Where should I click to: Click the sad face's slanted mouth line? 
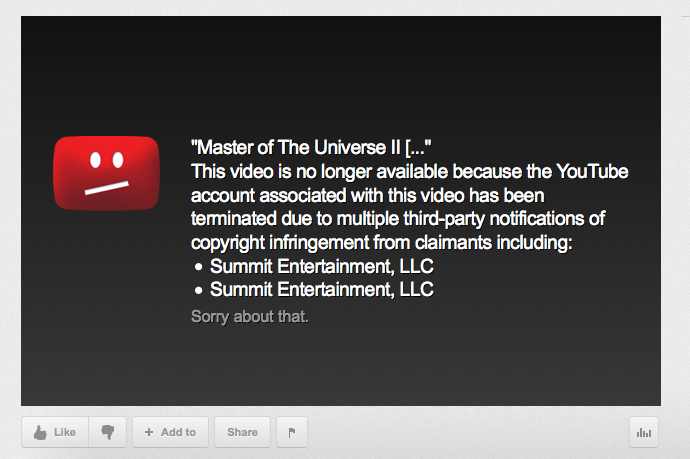[107, 187]
